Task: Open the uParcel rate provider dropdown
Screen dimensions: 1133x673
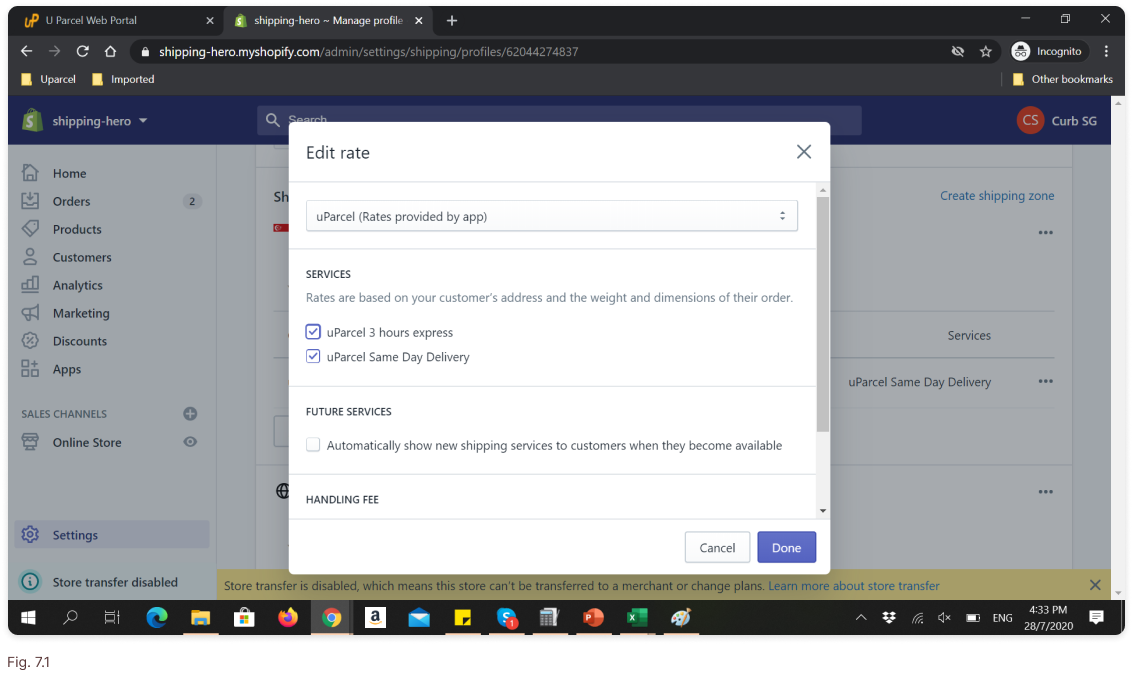Action: click(551, 216)
